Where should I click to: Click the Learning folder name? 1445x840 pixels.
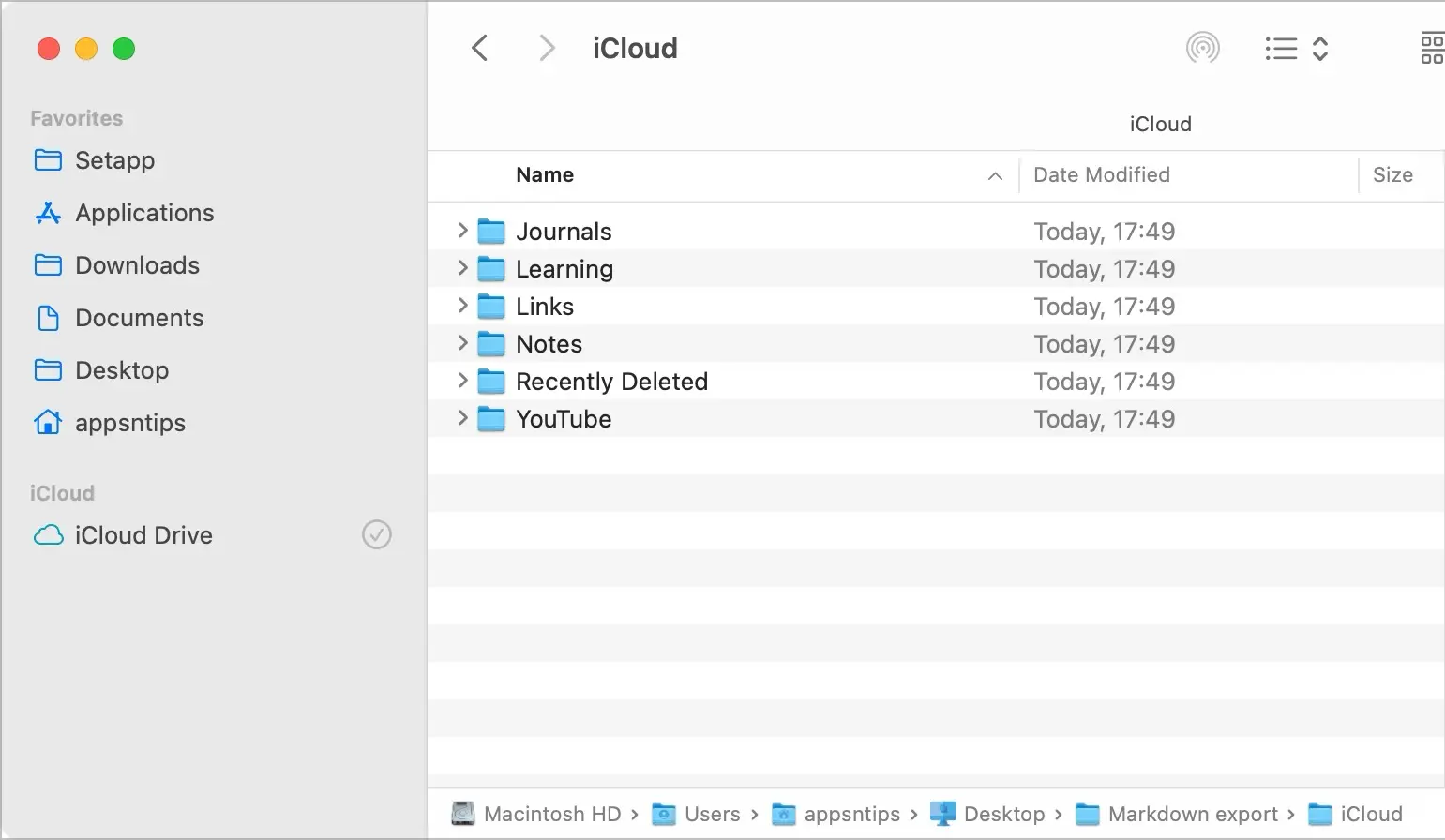[564, 269]
